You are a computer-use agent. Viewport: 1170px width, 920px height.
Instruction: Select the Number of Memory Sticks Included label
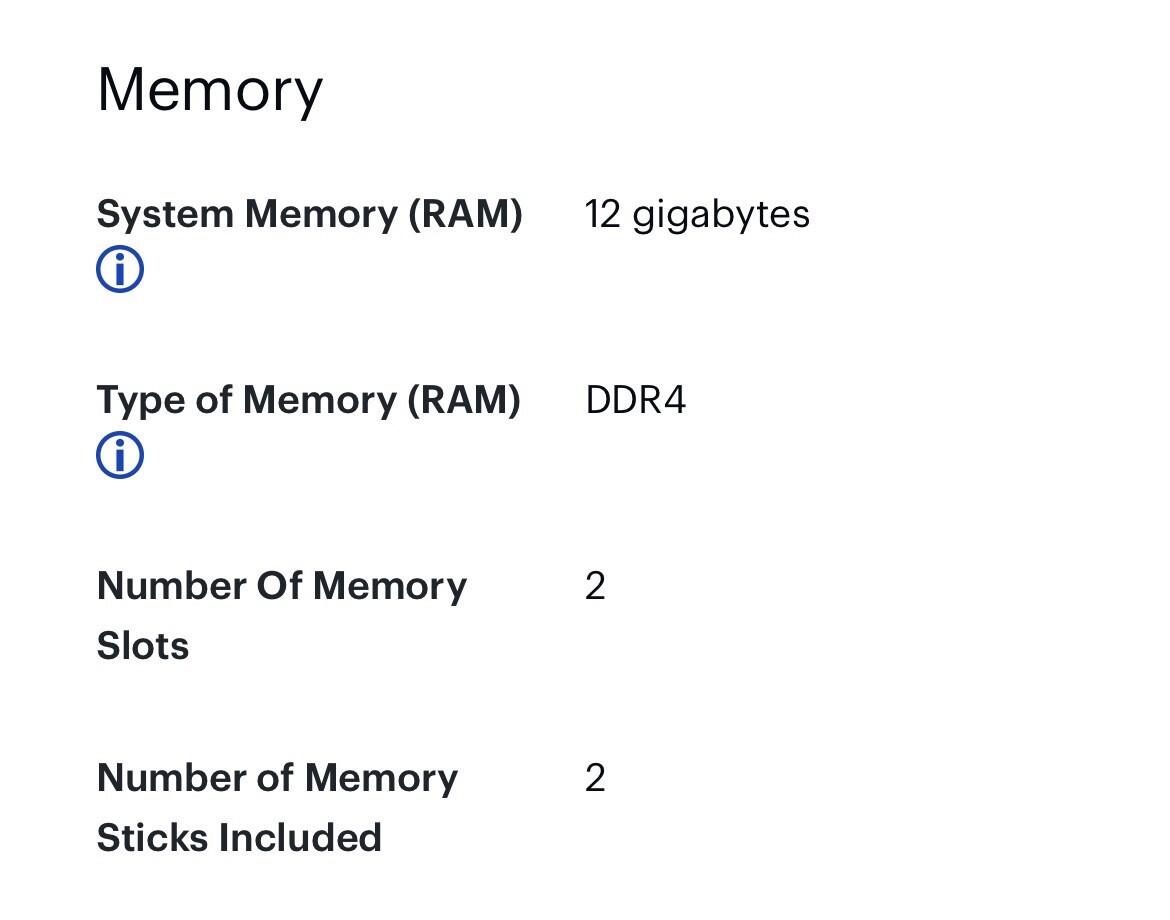[x=278, y=807]
